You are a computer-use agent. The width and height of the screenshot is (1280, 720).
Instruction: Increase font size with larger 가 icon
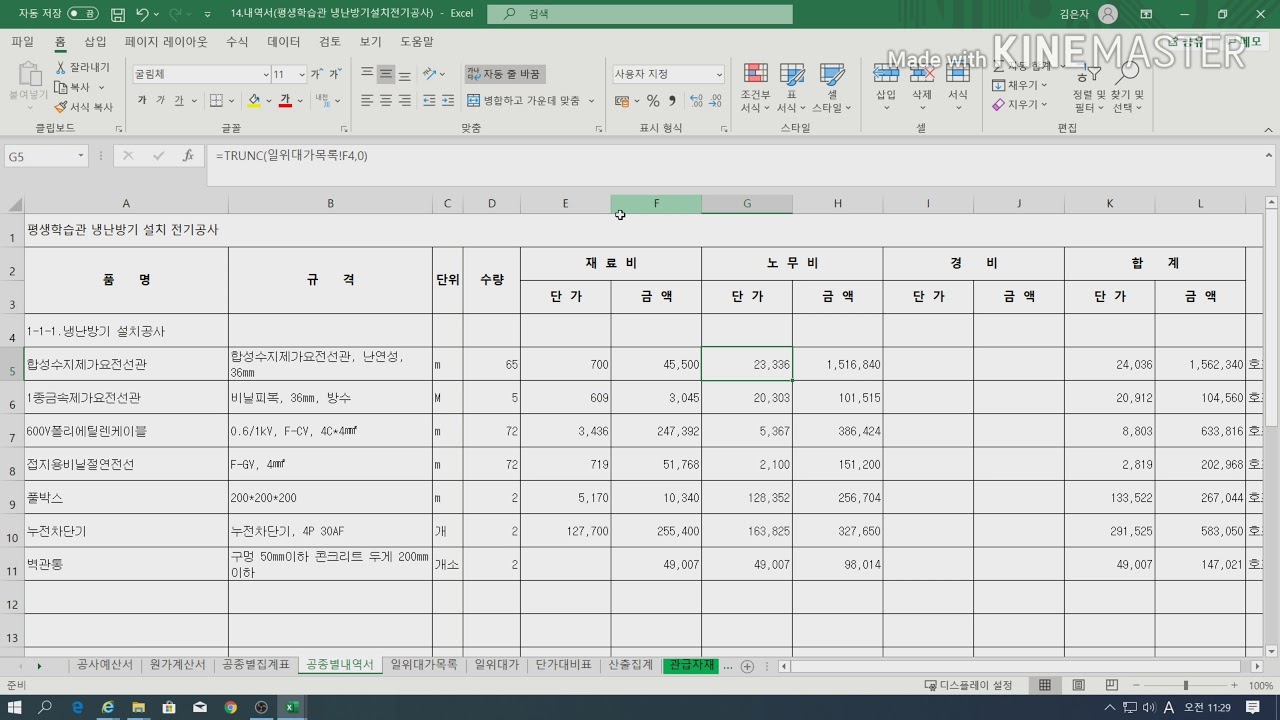(316, 74)
